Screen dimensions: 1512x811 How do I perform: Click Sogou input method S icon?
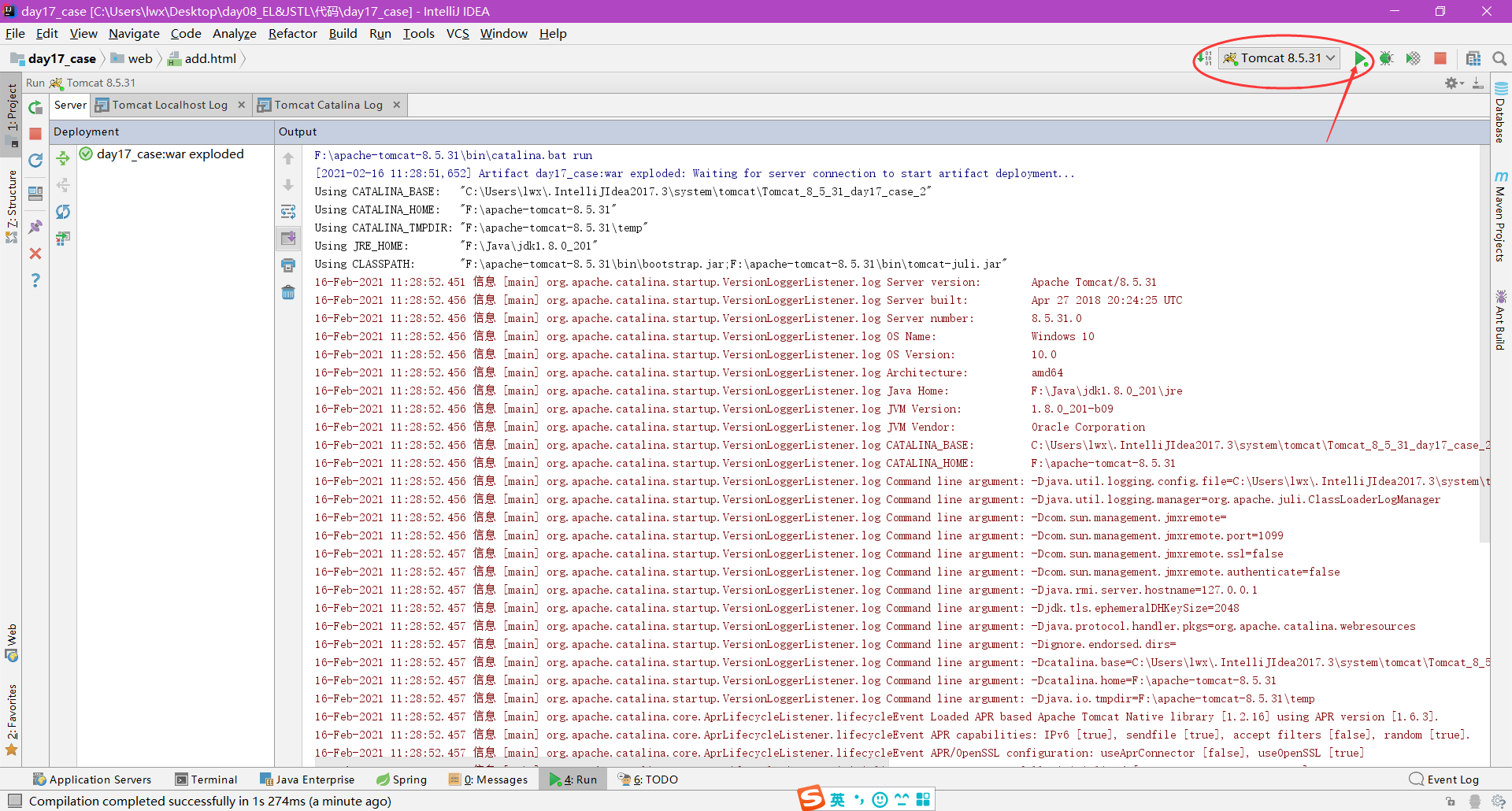(811, 798)
